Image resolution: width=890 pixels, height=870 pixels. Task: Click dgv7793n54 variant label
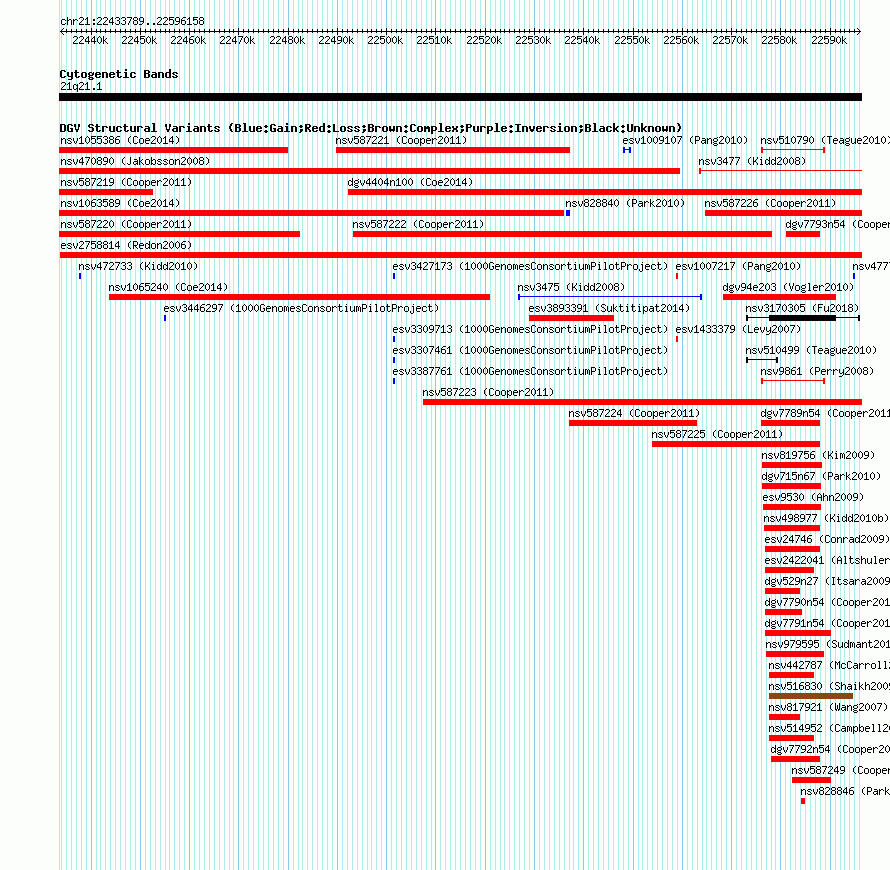click(x=837, y=224)
